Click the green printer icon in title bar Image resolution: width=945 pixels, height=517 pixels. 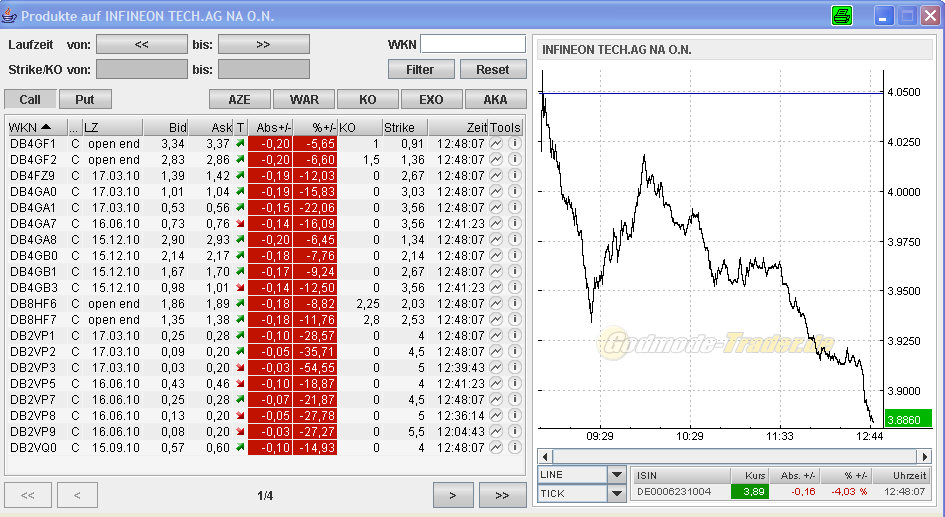coord(841,16)
